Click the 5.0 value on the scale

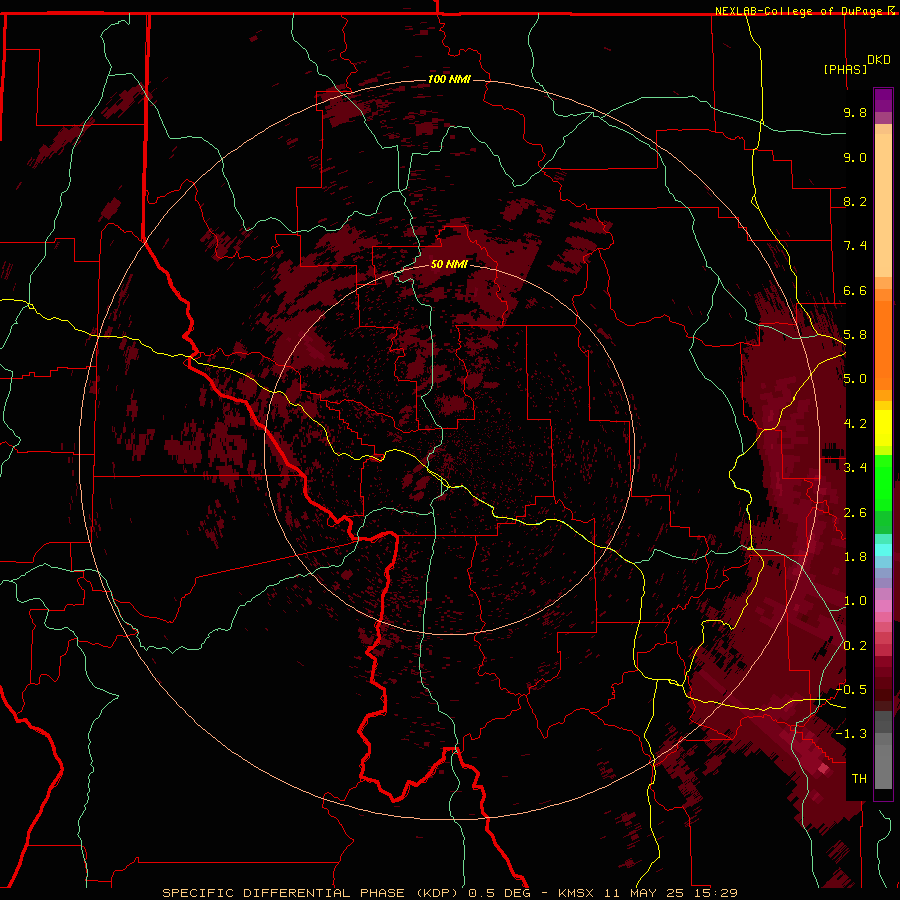(855, 379)
